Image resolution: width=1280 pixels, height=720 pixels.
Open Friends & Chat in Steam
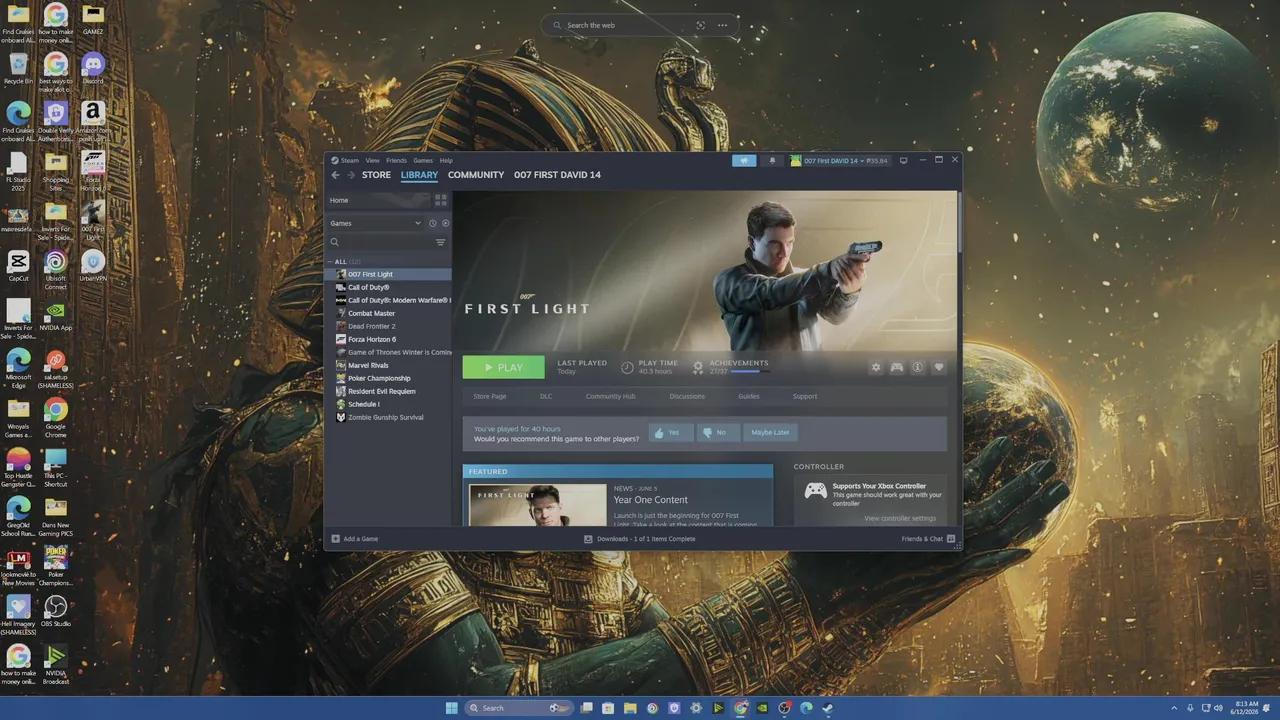point(929,539)
